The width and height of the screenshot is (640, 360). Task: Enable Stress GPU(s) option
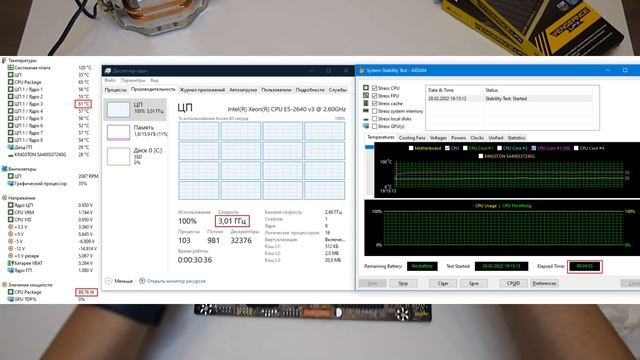click(374, 126)
